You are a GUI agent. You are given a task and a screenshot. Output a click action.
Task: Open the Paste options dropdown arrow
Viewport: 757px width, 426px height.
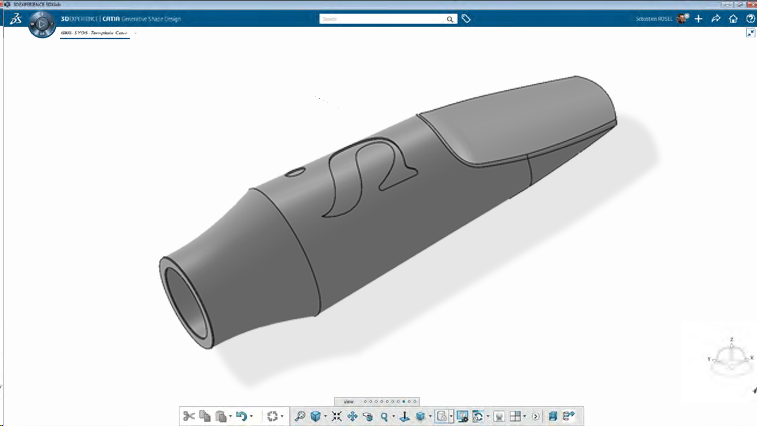pyautogui.click(x=229, y=417)
